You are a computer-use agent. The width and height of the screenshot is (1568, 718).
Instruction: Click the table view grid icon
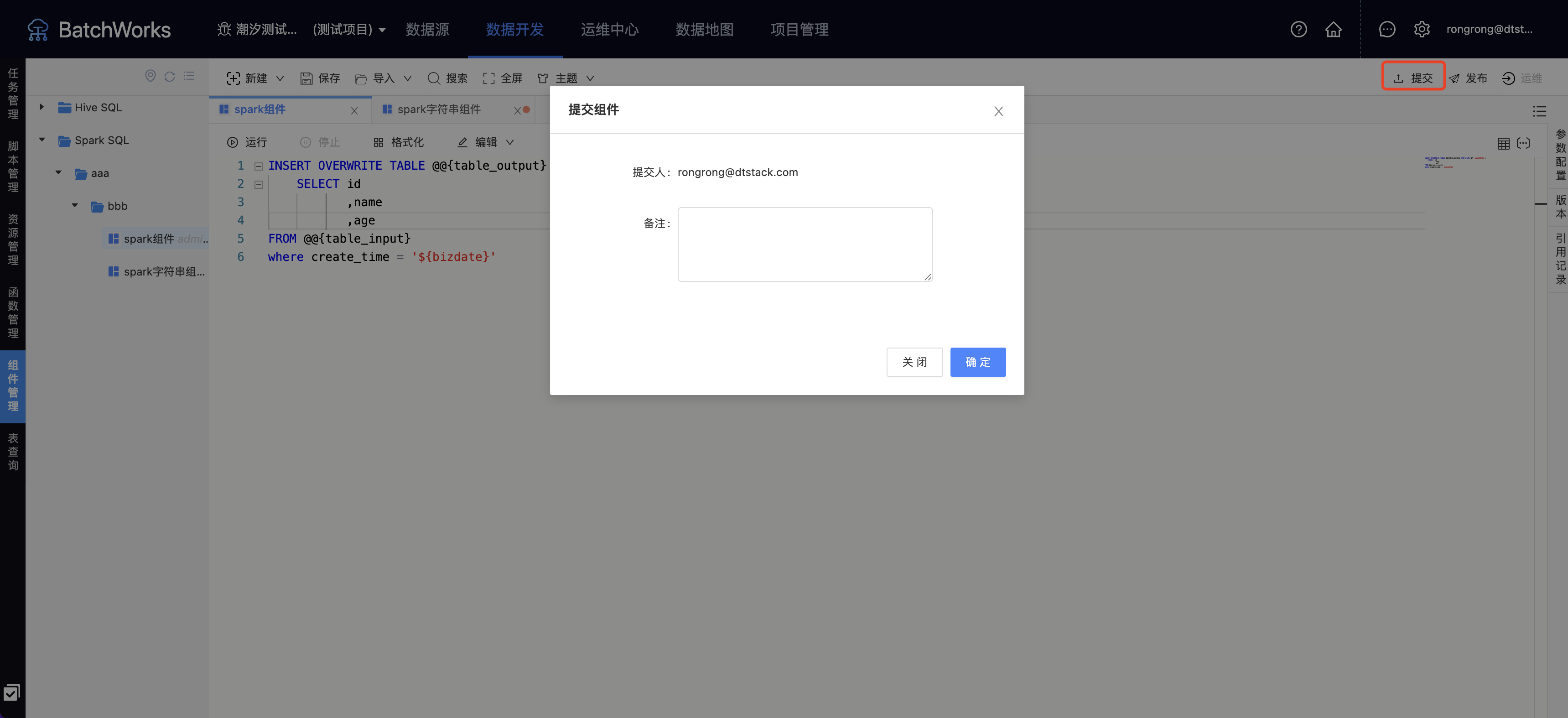click(1503, 143)
